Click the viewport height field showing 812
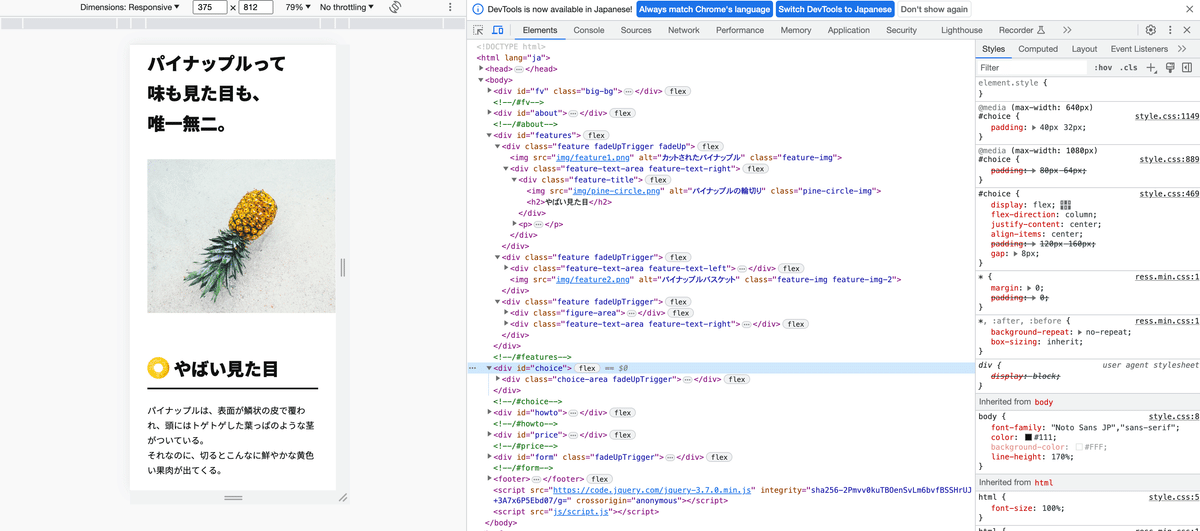Screen dimensions: 1200x531 (257, 7)
